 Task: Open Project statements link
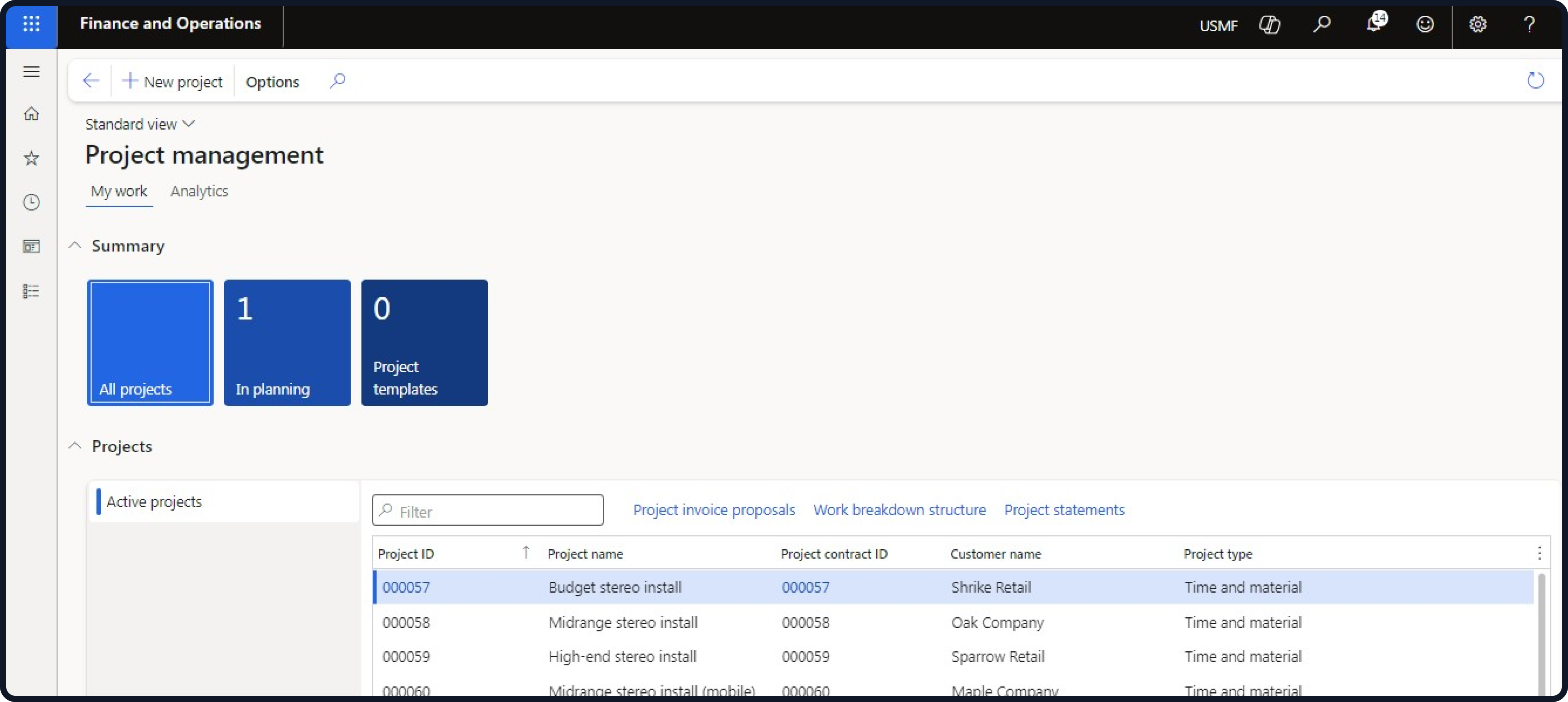pyautogui.click(x=1064, y=509)
